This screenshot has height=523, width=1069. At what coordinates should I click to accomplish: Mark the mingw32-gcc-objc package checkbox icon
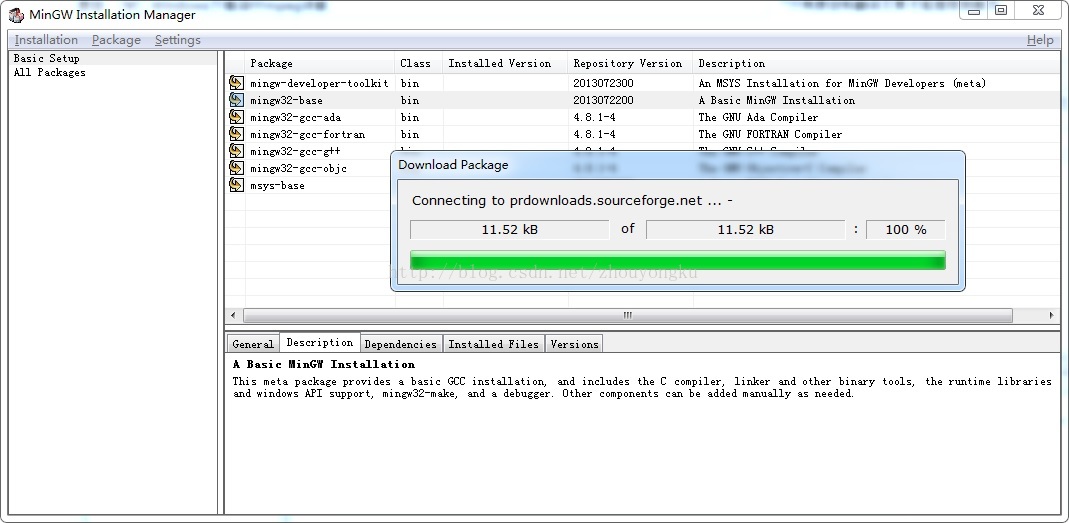point(236,168)
